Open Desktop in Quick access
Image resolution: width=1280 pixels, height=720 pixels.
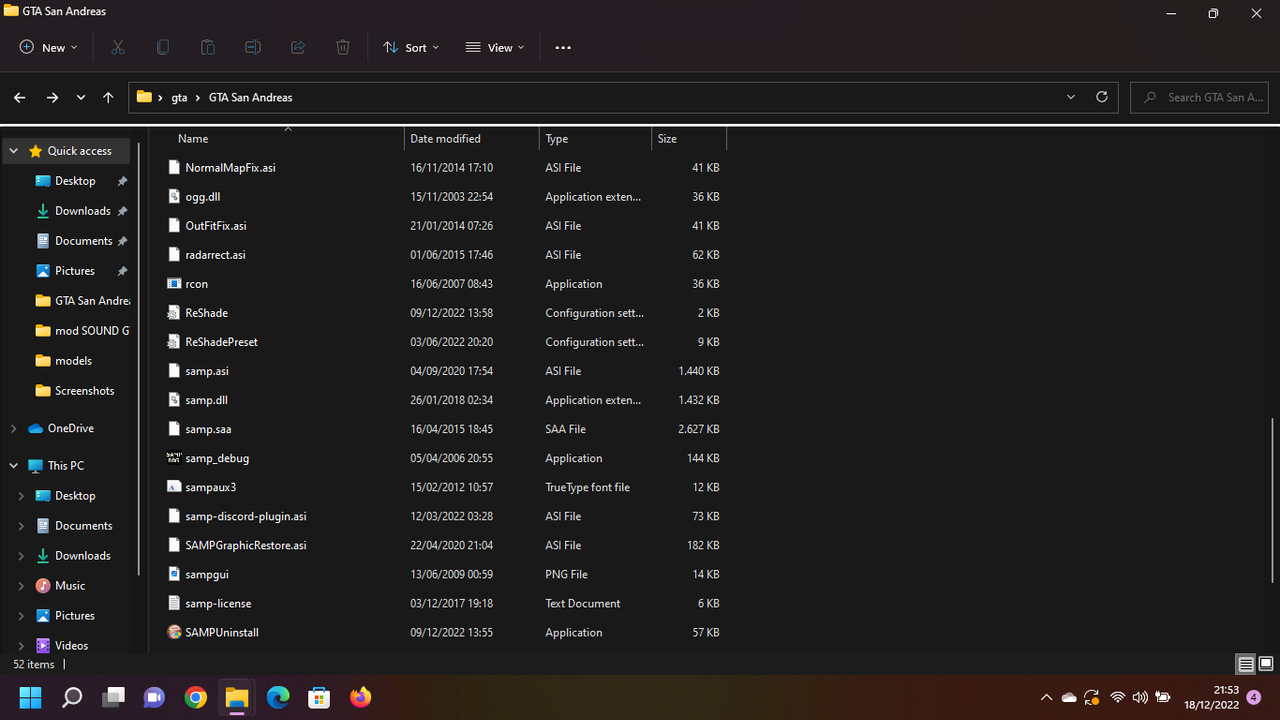pos(75,181)
